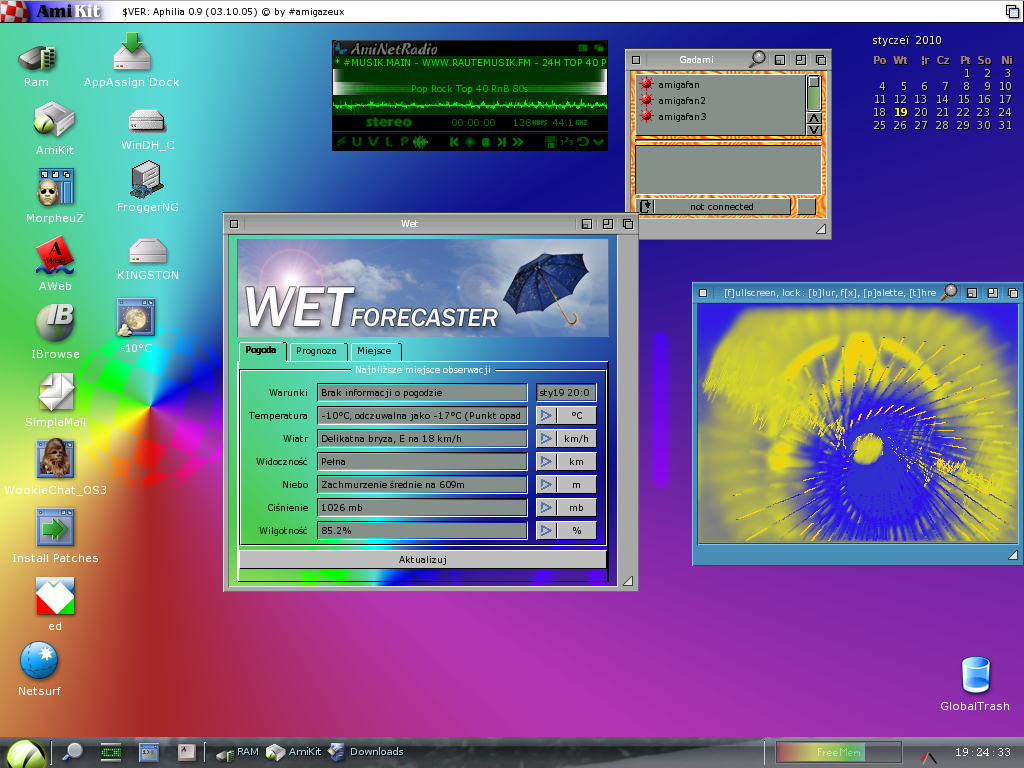Cycle the Ciśnienie unit mb selector
This screenshot has width=1024, height=768.
point(566,507)
